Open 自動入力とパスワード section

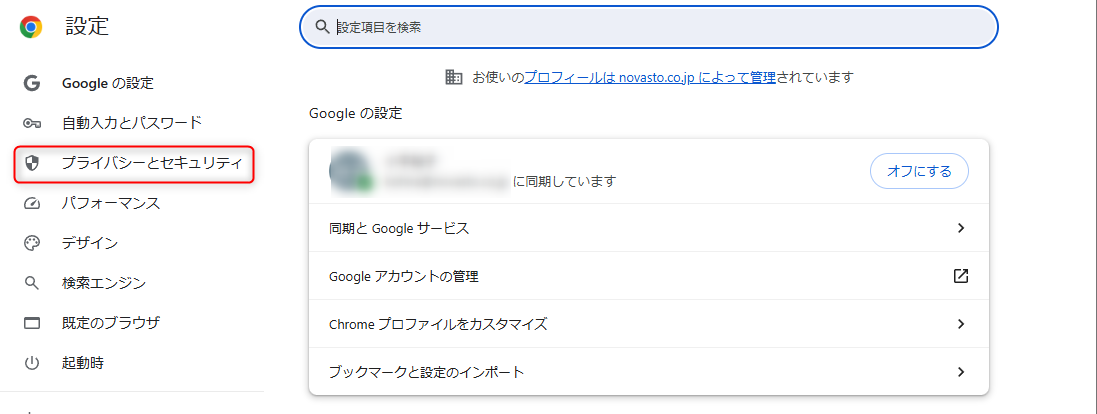tap(132, 123)
